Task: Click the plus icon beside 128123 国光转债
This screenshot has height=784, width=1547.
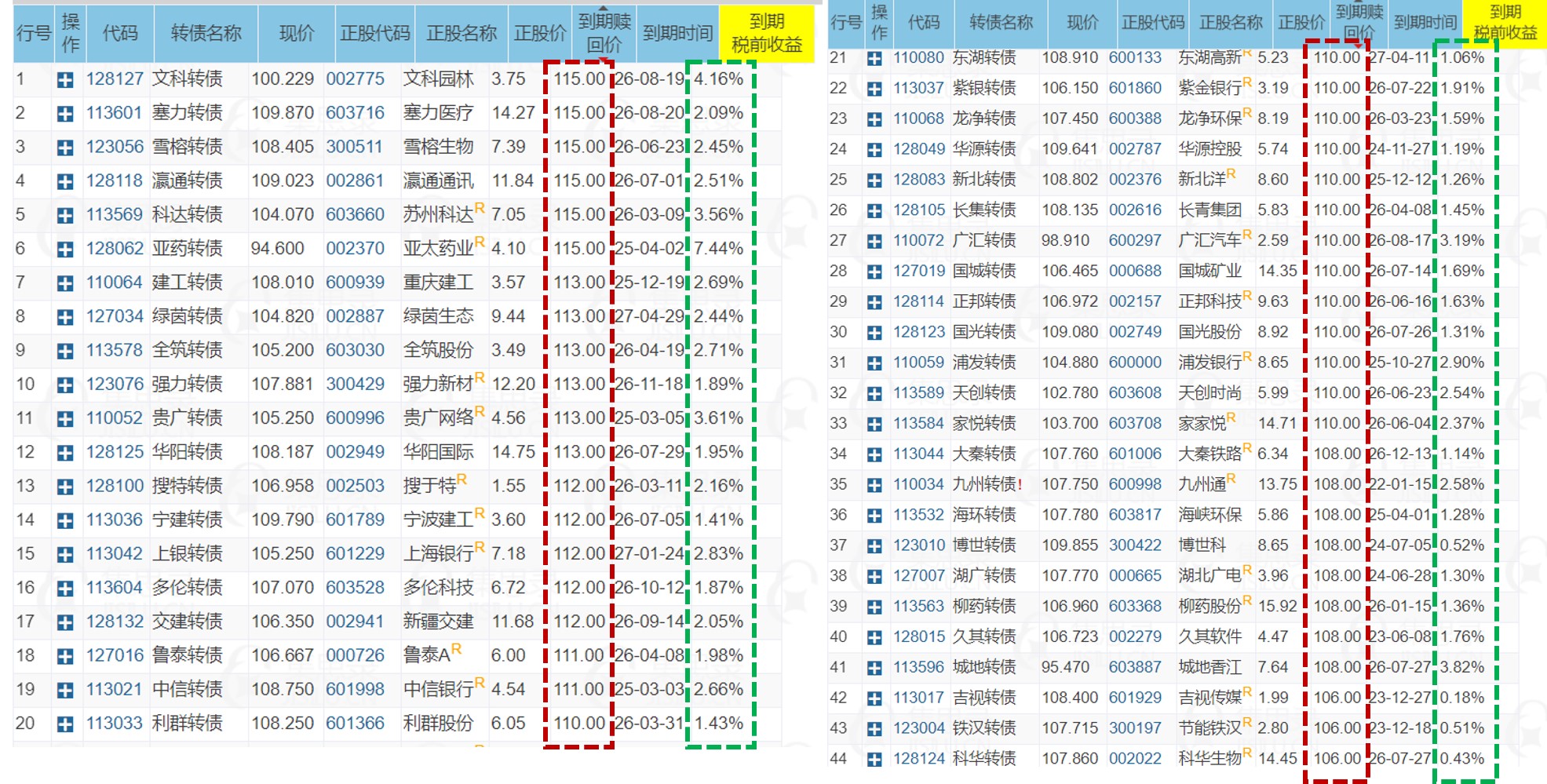Action: 874,334
